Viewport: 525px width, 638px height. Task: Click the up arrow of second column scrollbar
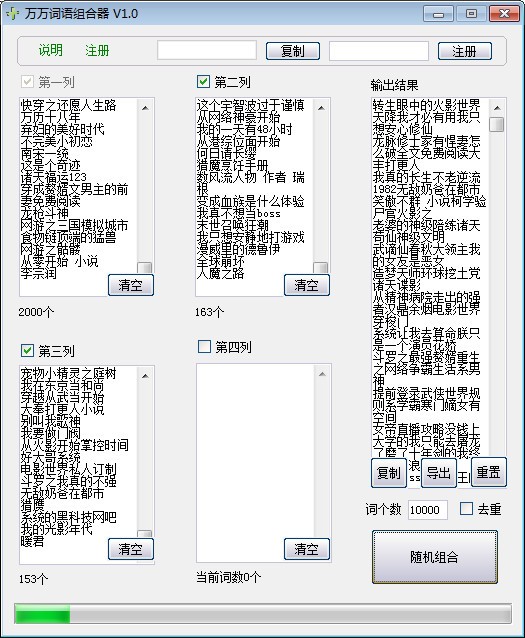pyautogui.click(x=321, y=108)
